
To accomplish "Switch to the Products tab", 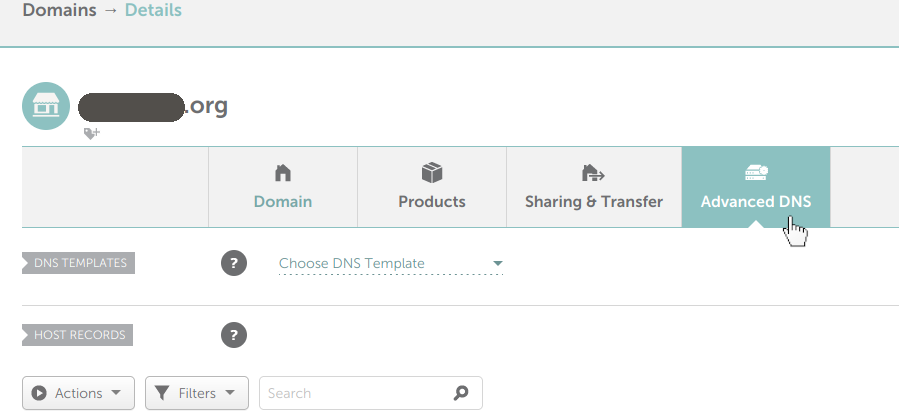I will [x=432, y=202].
